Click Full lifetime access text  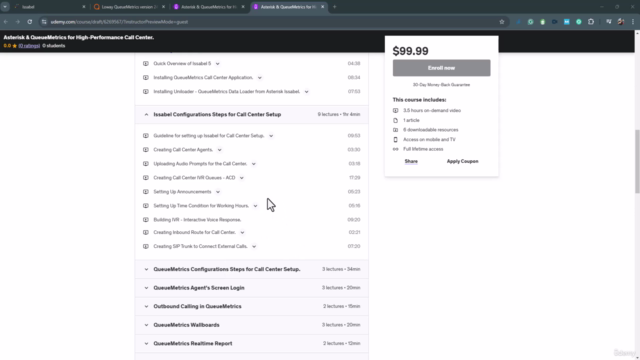(x=423, y=149)
